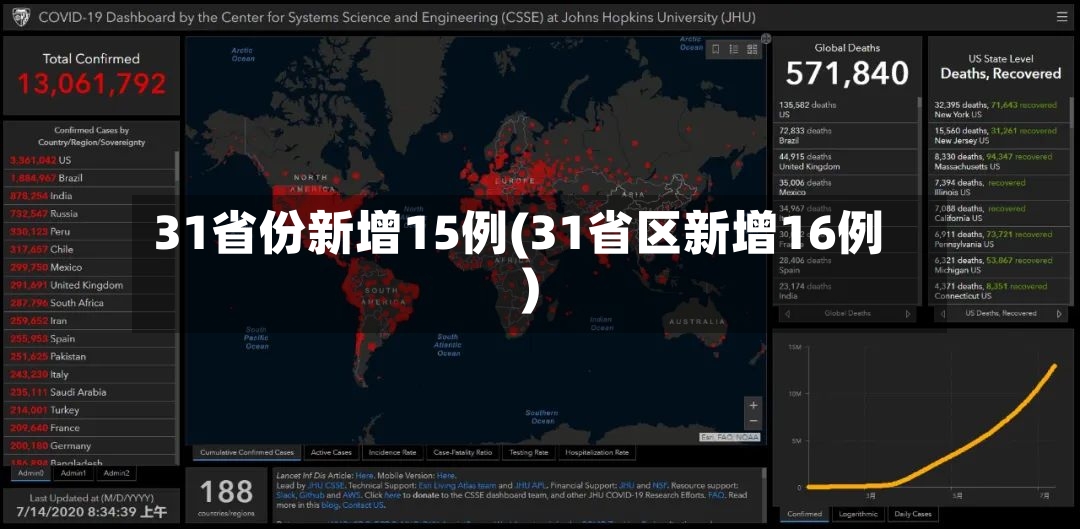The image size is (1080, 529).
Task: Open the JHU APL link
Action: click(530, 485)
